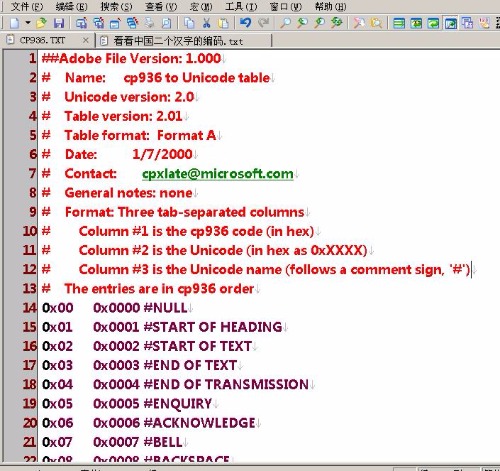Image resolution: width=500 pixels, height=471 pixels.
Task: Click the Find Previous magnifier with left arrow
Action: (x=302, y=23)
